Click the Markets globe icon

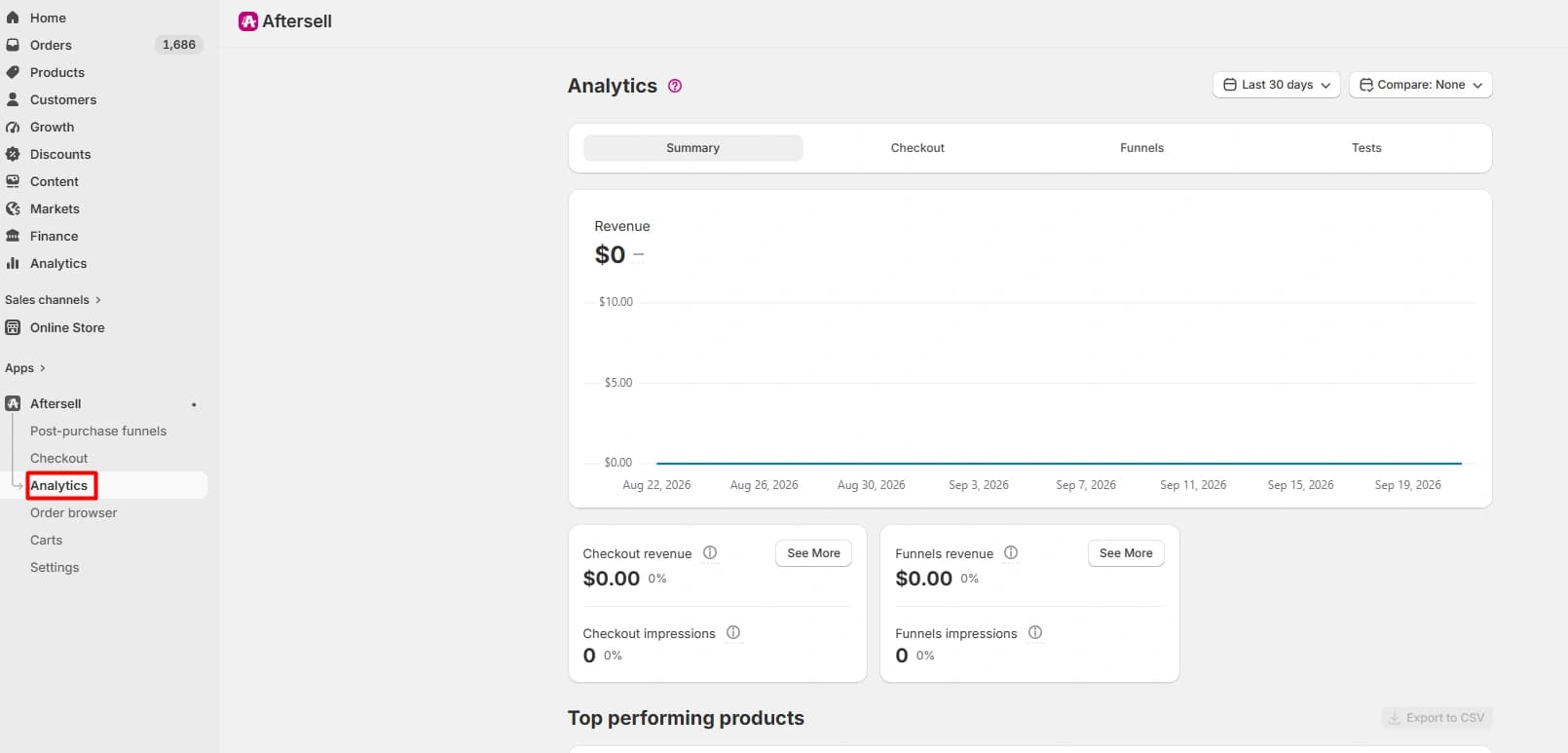click(13, 208)
